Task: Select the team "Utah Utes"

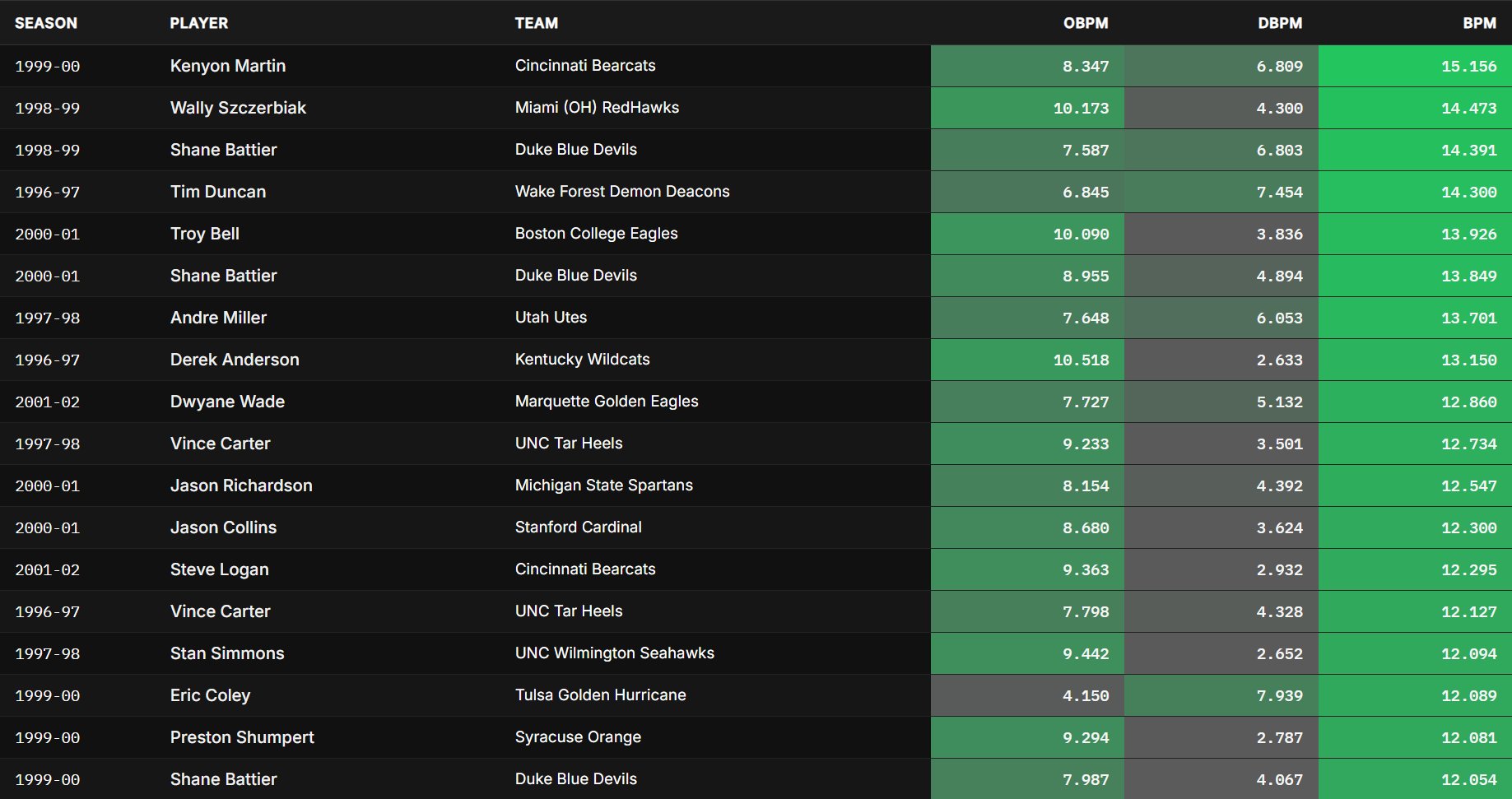Action: (551, 318)
